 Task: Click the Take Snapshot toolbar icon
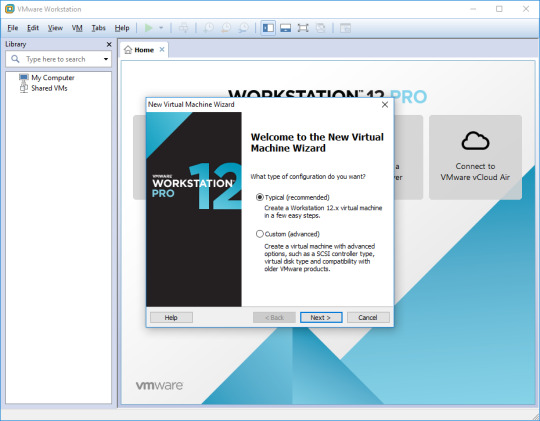[x=209, y=28]
